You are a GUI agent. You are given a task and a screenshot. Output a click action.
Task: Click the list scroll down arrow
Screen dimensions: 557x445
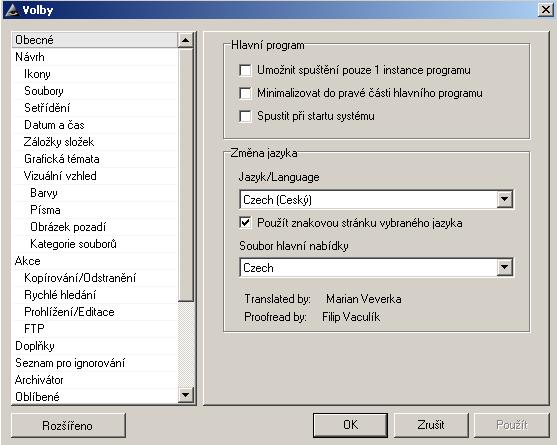coord(185,395)
